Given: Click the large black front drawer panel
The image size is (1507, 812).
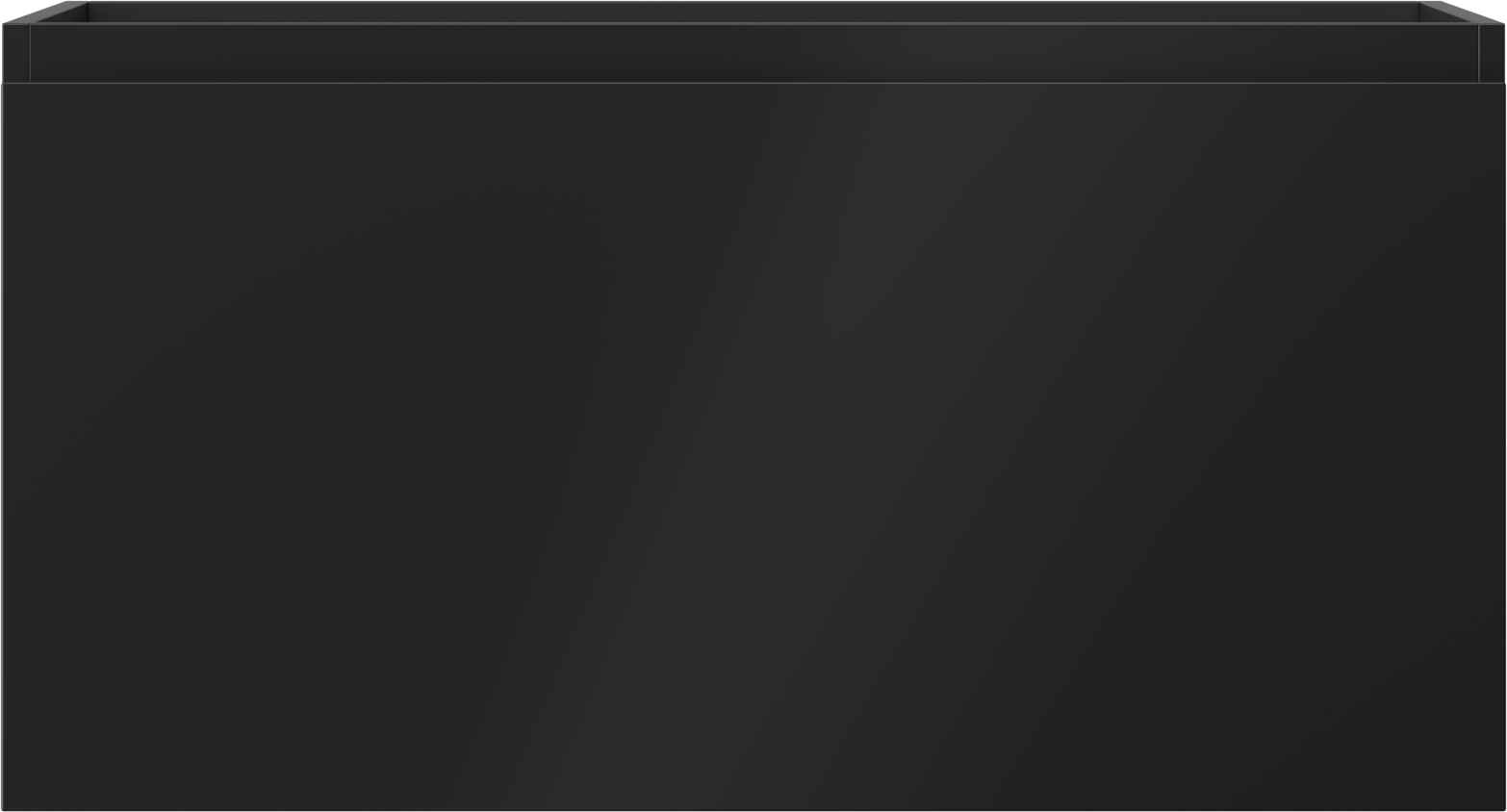Looking at the screenshot, I should [753, 446].
